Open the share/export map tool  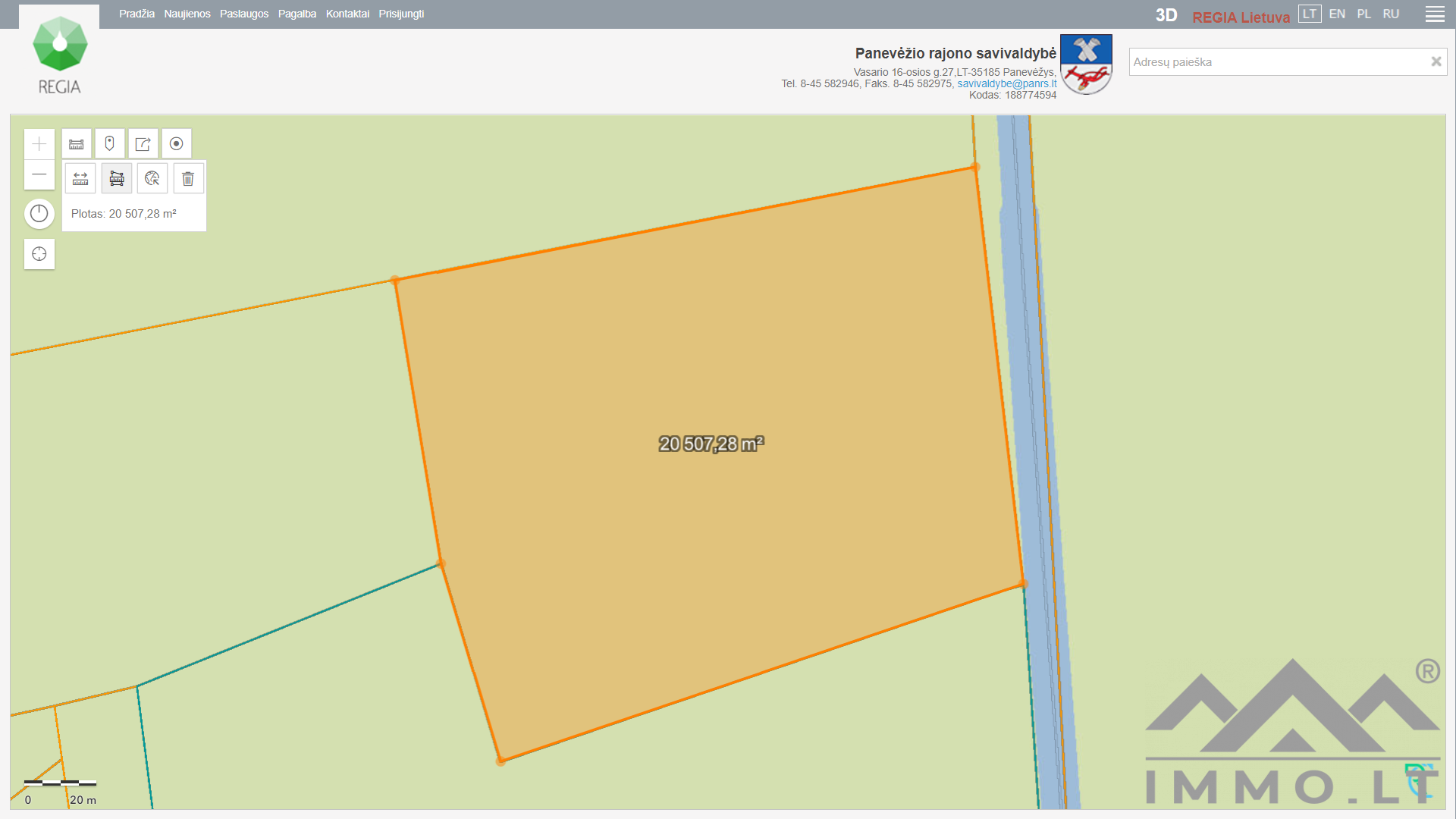pyautogui.click(x=143, y=143)
